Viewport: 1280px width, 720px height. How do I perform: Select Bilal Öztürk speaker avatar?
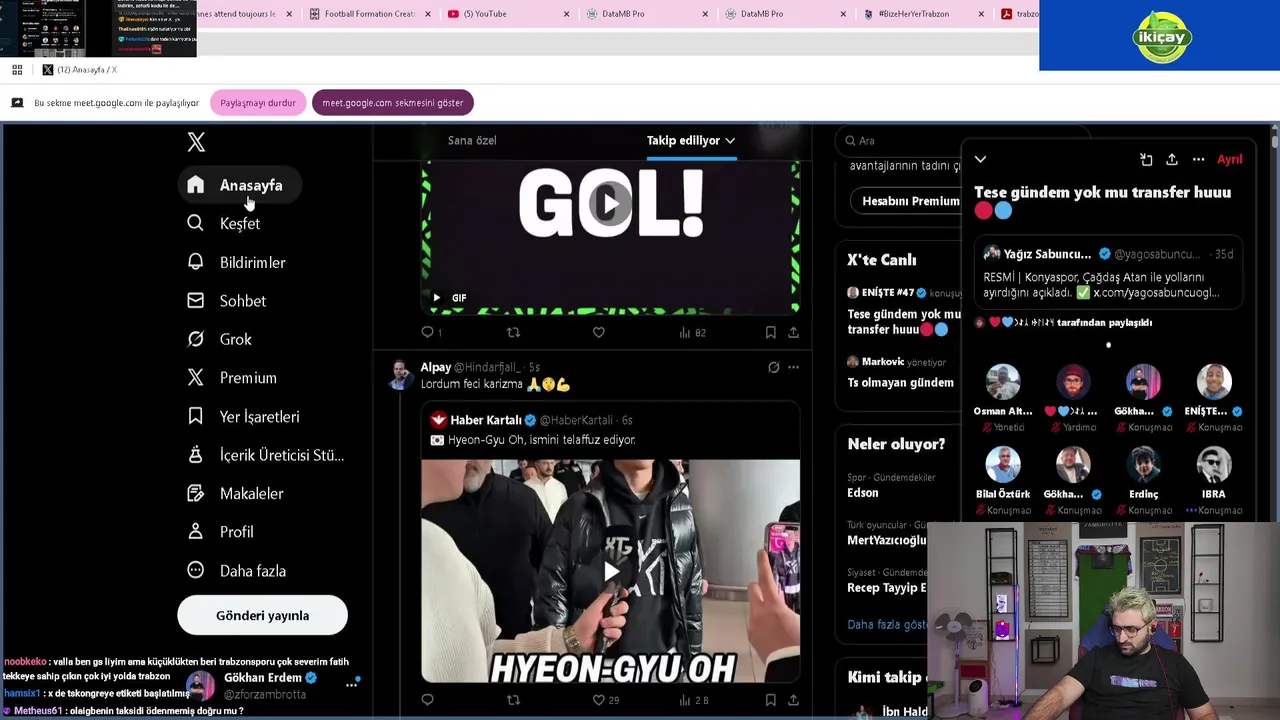coord(1003,465)
